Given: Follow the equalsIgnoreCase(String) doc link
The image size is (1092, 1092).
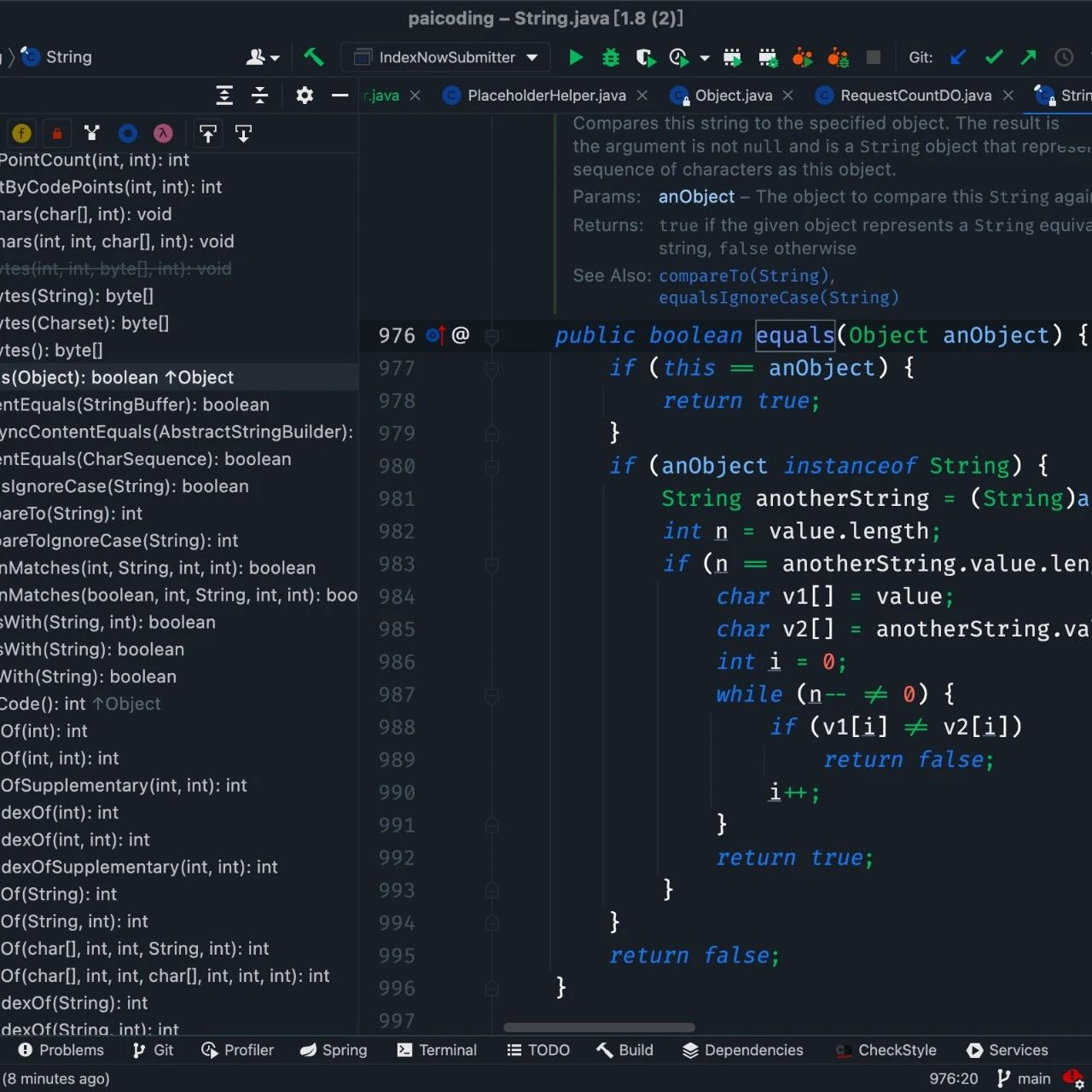Looking at the screenshot, I should pyautogui.click(x=779, y=298).
